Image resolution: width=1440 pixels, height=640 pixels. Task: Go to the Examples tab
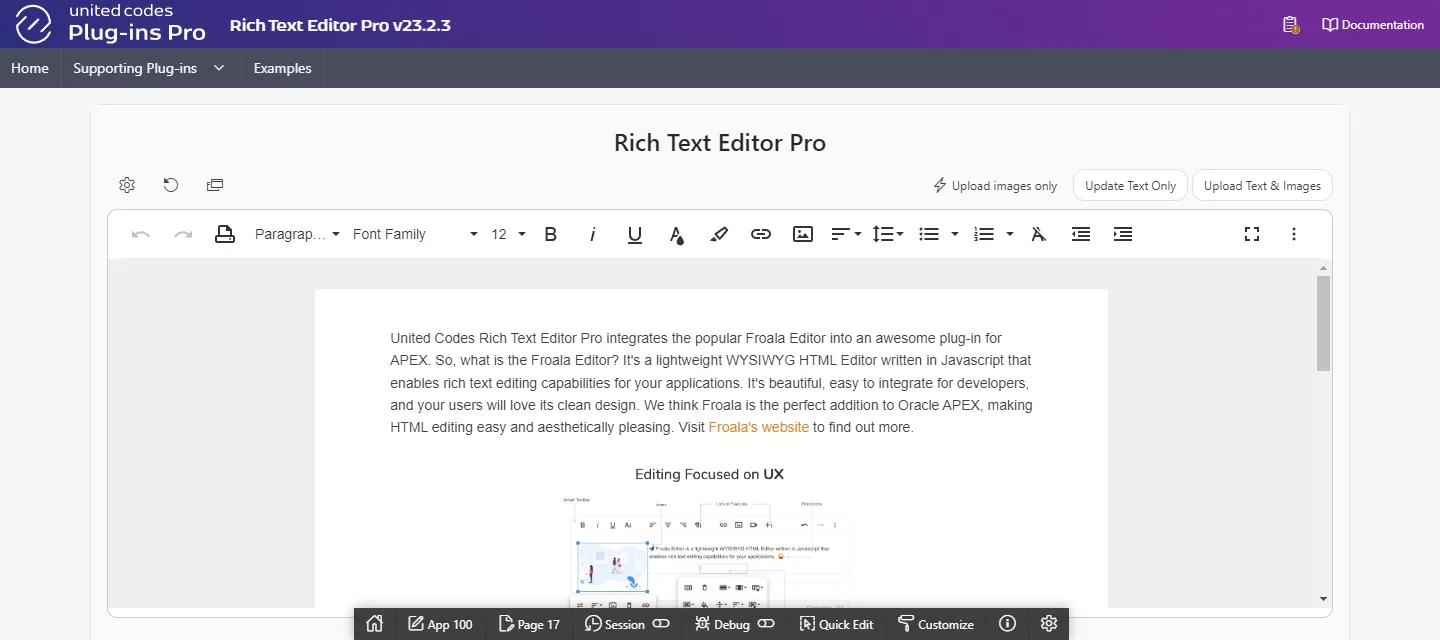pyautogui.click(x=282, y=68)
